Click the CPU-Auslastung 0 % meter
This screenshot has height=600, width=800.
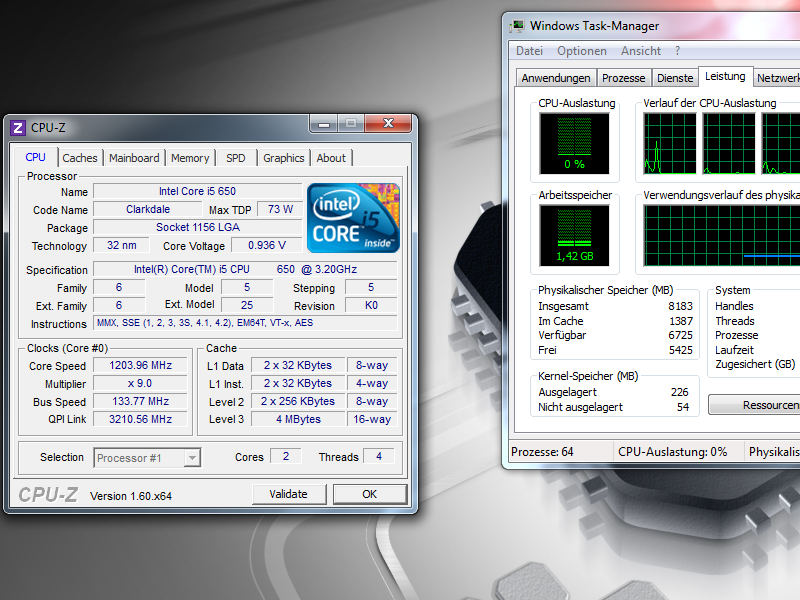pyautogui.click(x=574, y=143)
